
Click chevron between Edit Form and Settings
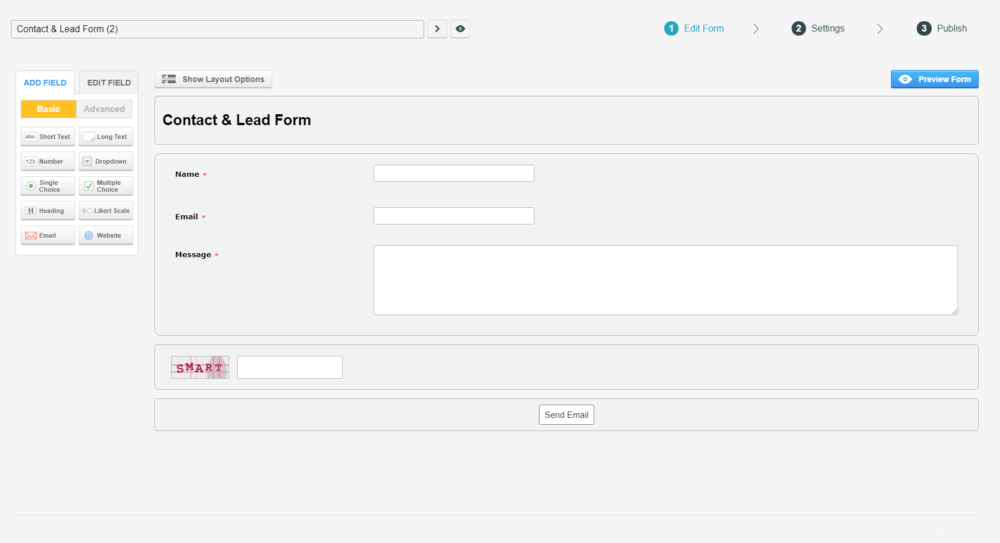click(756, 29)
